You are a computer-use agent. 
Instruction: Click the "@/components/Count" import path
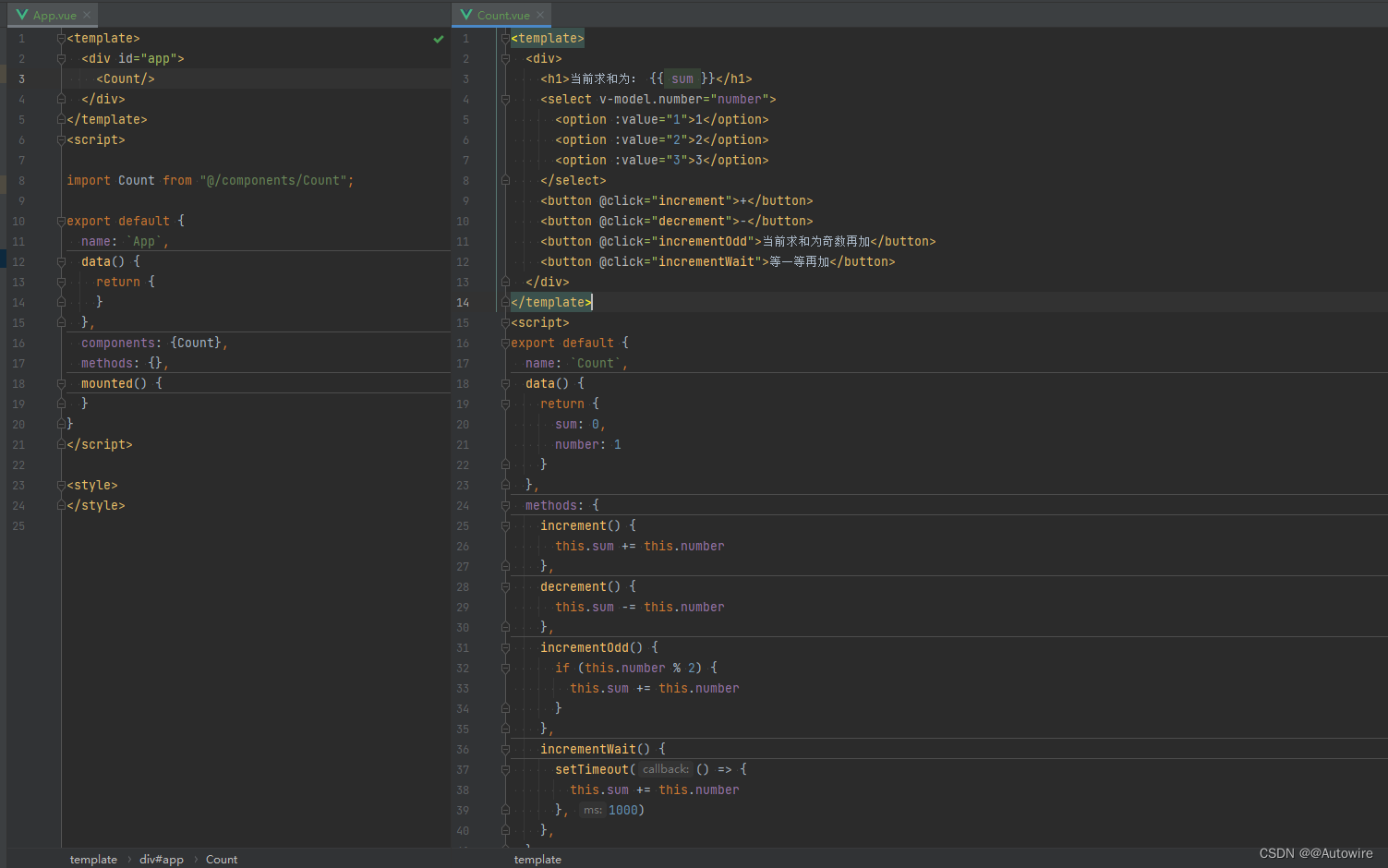273,180
